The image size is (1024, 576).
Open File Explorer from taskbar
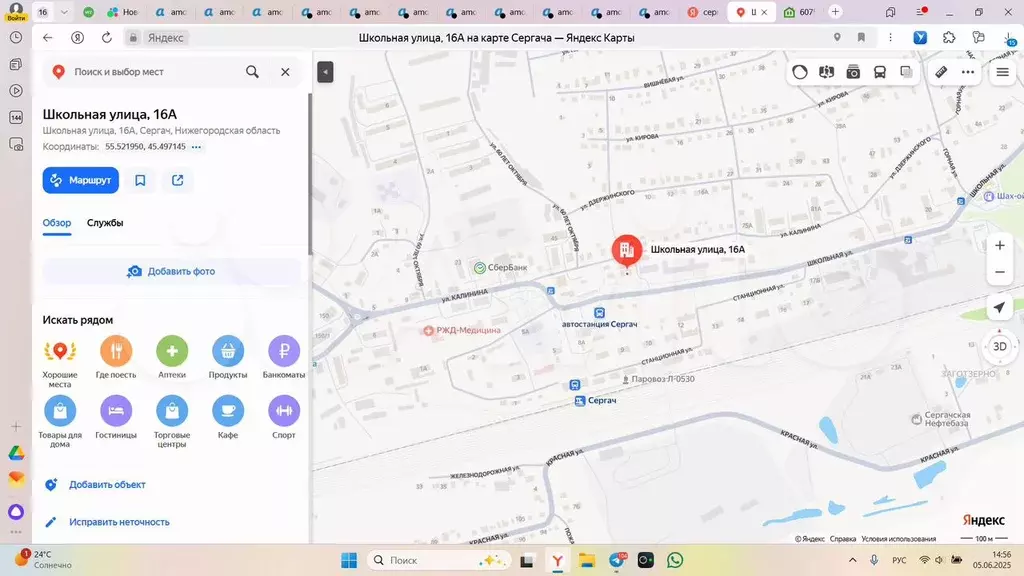pyautogui.click(x=586, y=560)
